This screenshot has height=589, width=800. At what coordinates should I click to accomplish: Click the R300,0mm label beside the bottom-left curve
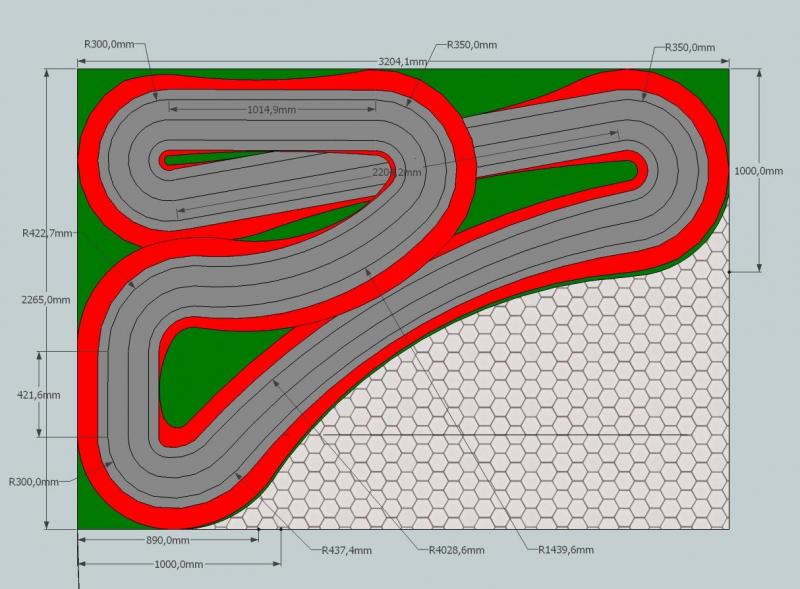(x=34, y=481)
